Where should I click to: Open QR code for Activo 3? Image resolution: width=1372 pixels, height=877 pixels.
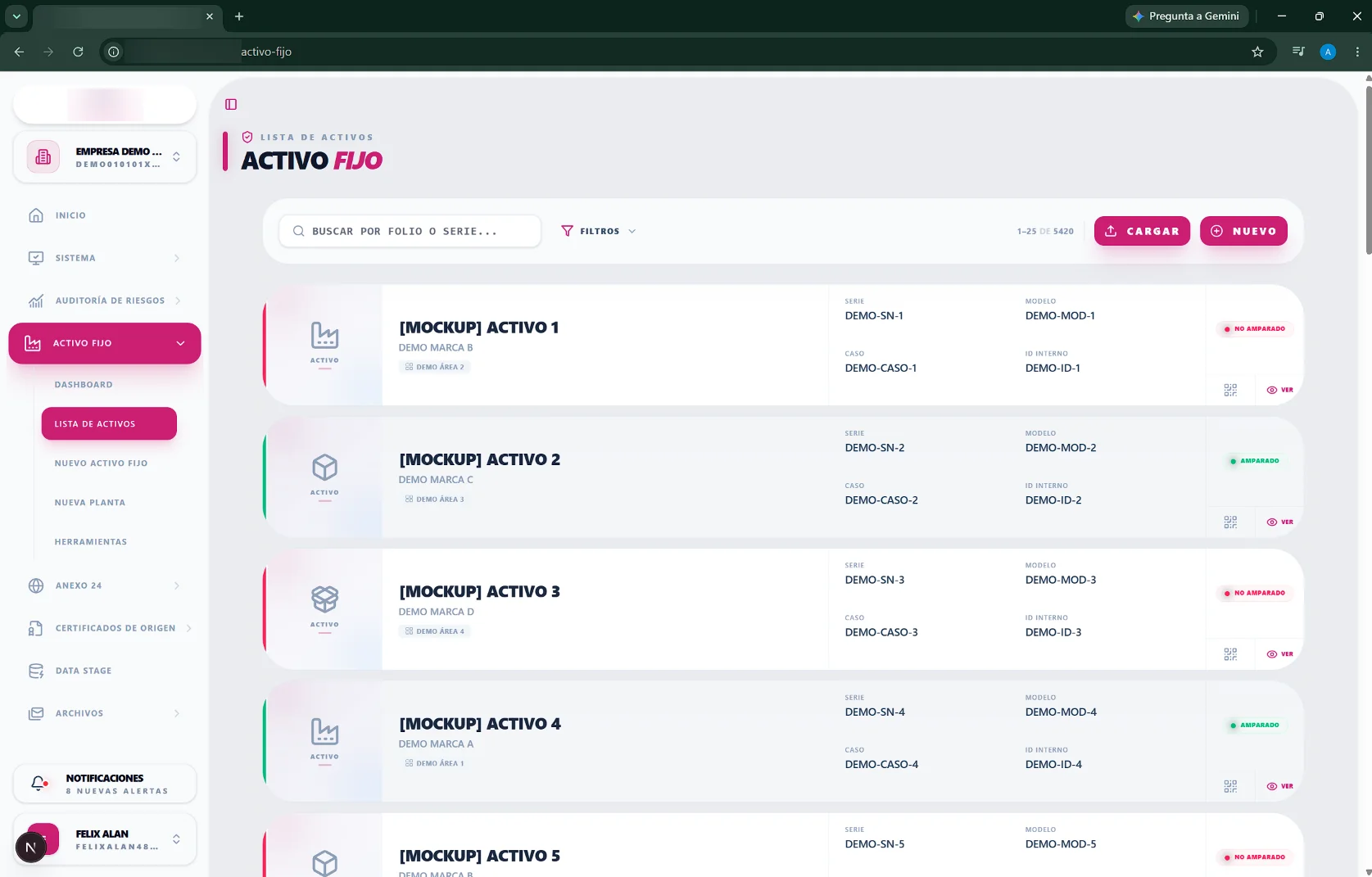click(1230, 654)
